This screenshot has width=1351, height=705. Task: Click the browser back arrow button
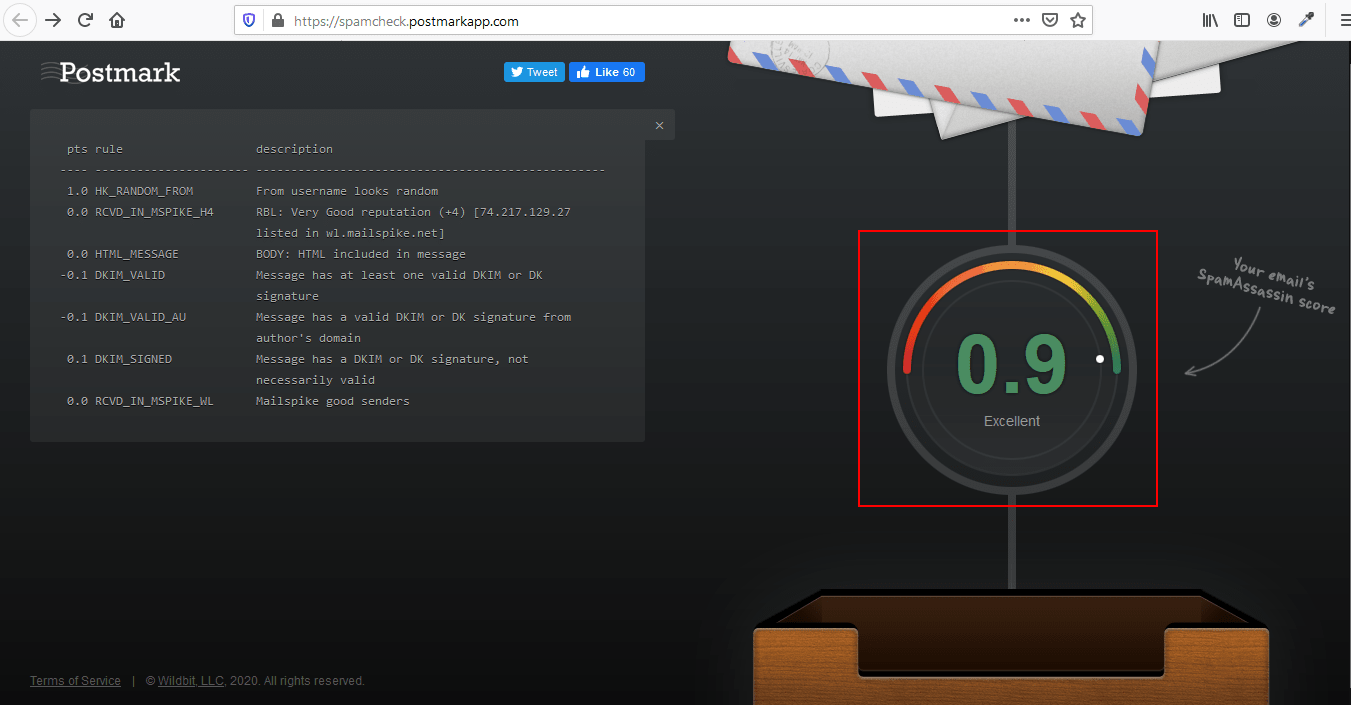tap(20, 20)
